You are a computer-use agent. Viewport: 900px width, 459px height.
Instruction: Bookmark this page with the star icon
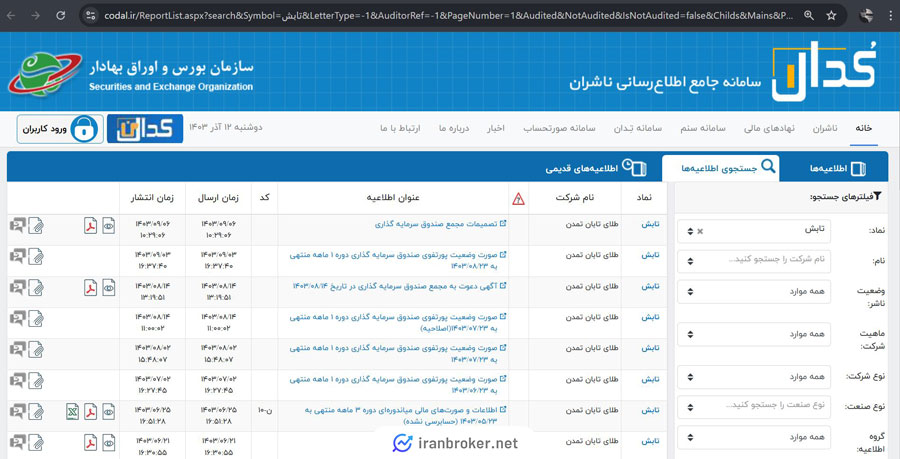pos(831,15)
